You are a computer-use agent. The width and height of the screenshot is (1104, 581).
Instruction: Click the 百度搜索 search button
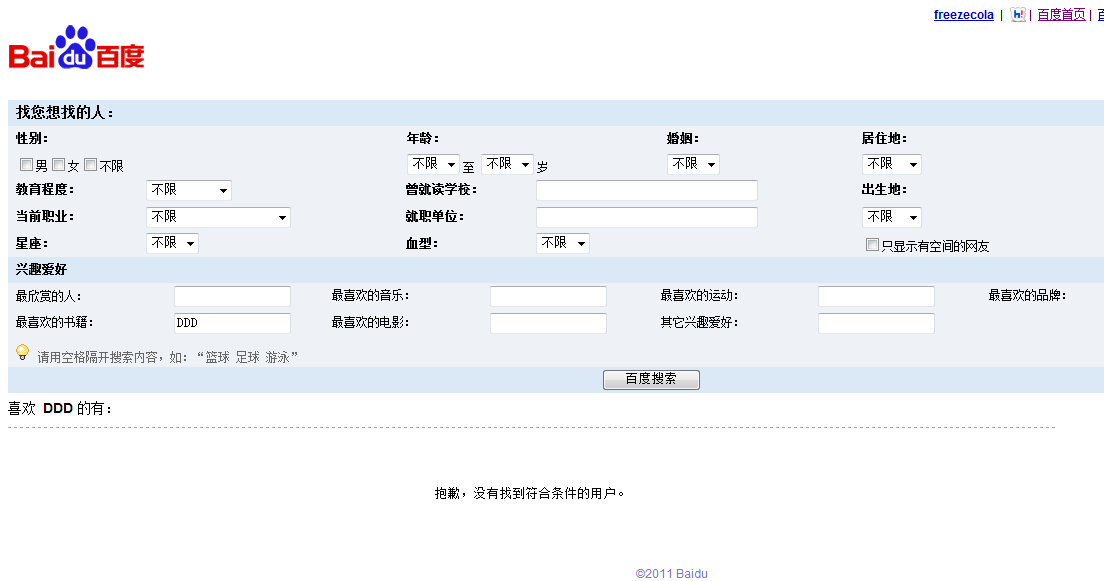[651, 380]
